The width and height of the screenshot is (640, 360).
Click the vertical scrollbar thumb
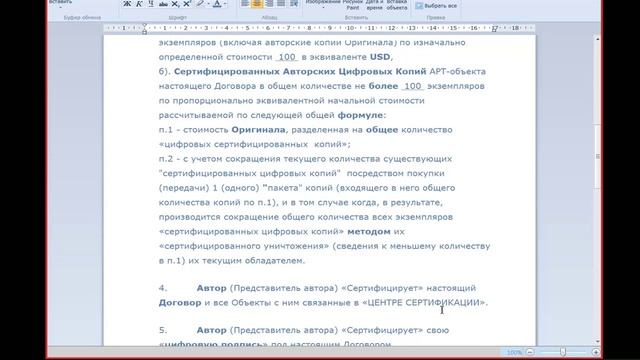click(598, 156)
